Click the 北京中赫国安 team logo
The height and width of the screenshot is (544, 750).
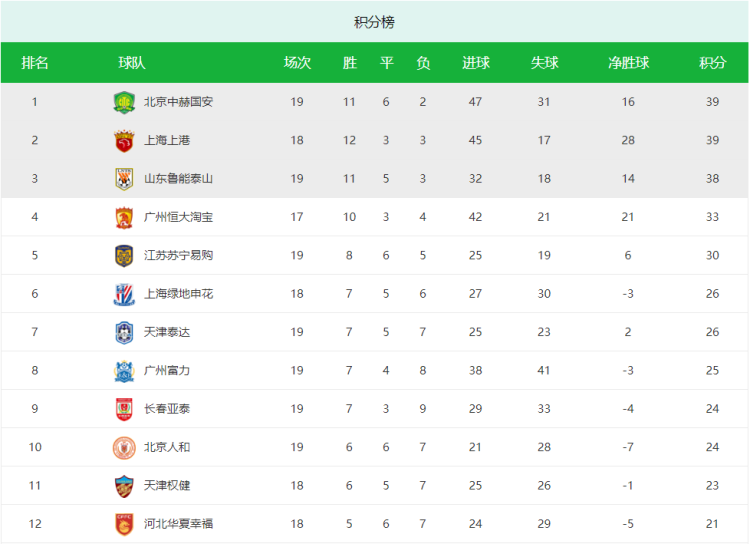pyautogui.click(x=123, y=102)
